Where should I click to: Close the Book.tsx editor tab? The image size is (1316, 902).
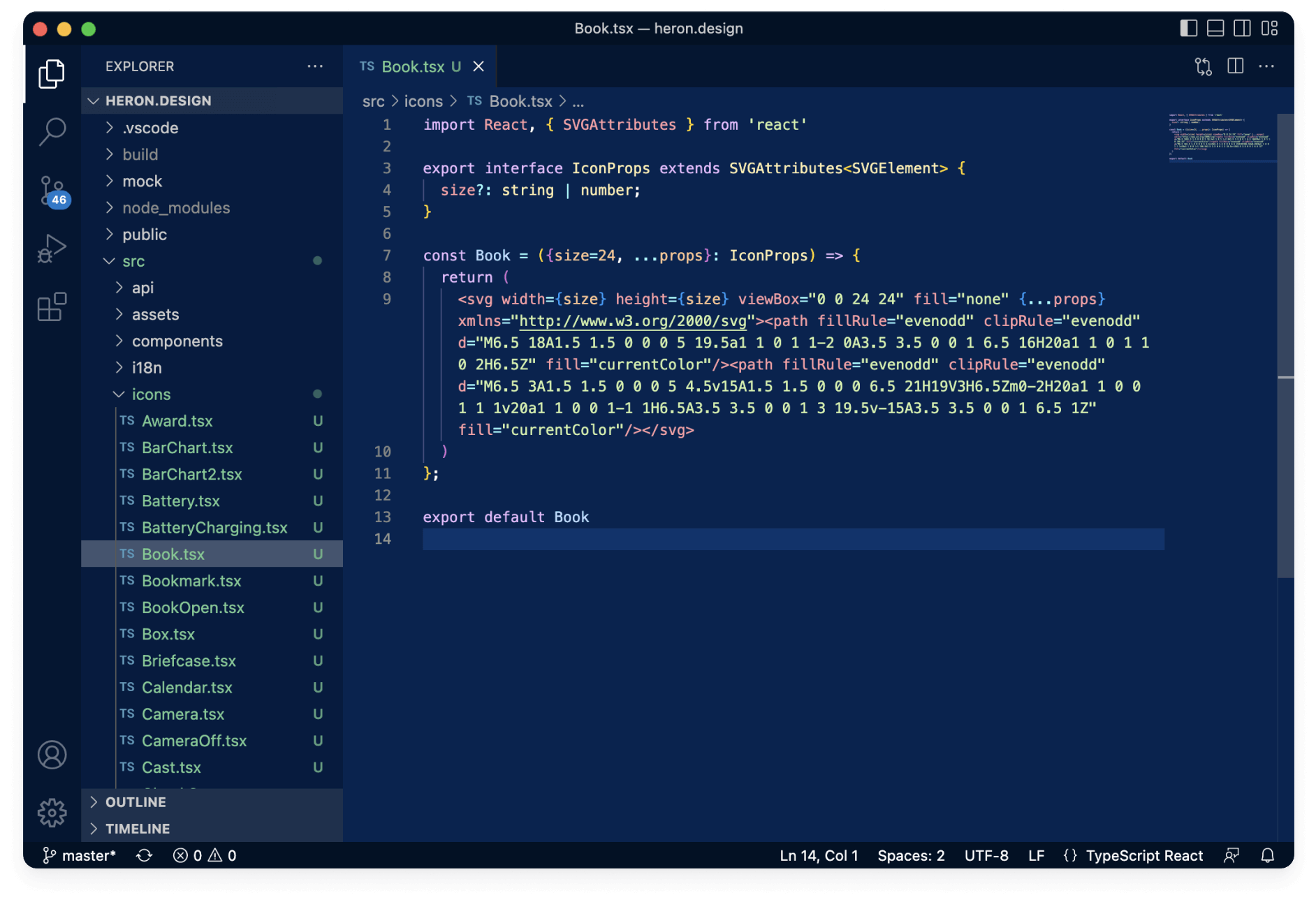coord(478,66)
